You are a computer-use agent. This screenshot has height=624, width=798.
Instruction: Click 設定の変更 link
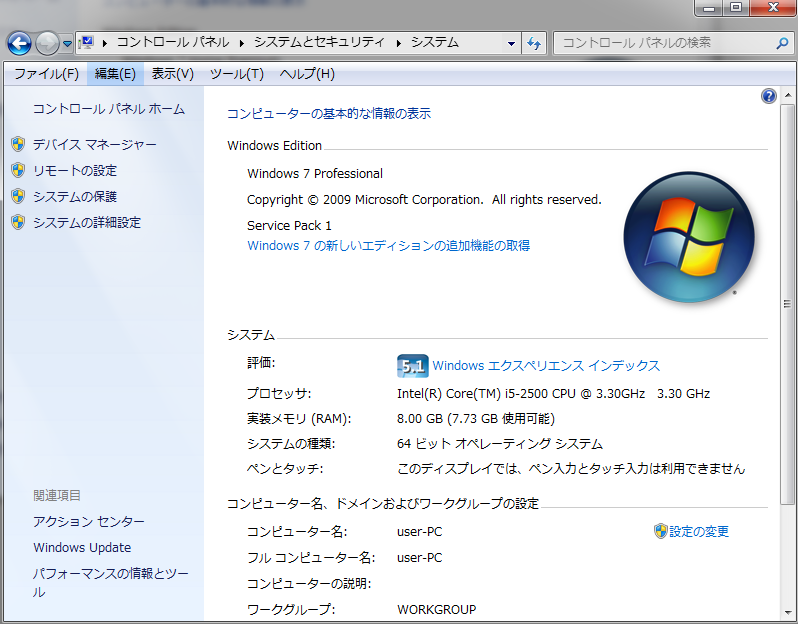[699, 531]
